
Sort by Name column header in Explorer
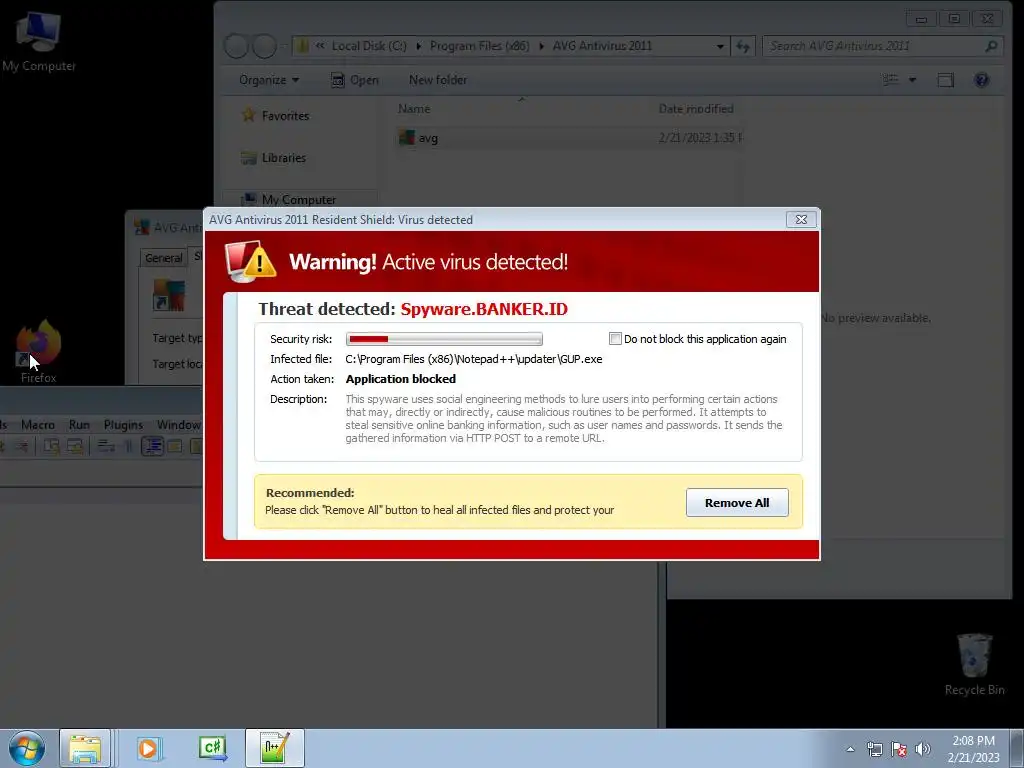(x=414, y=108)
